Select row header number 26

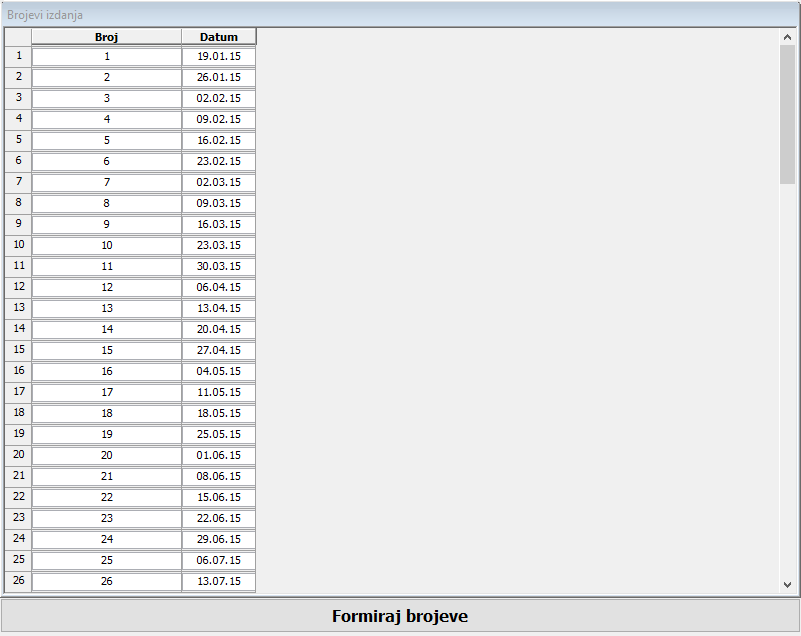[18, 581]
